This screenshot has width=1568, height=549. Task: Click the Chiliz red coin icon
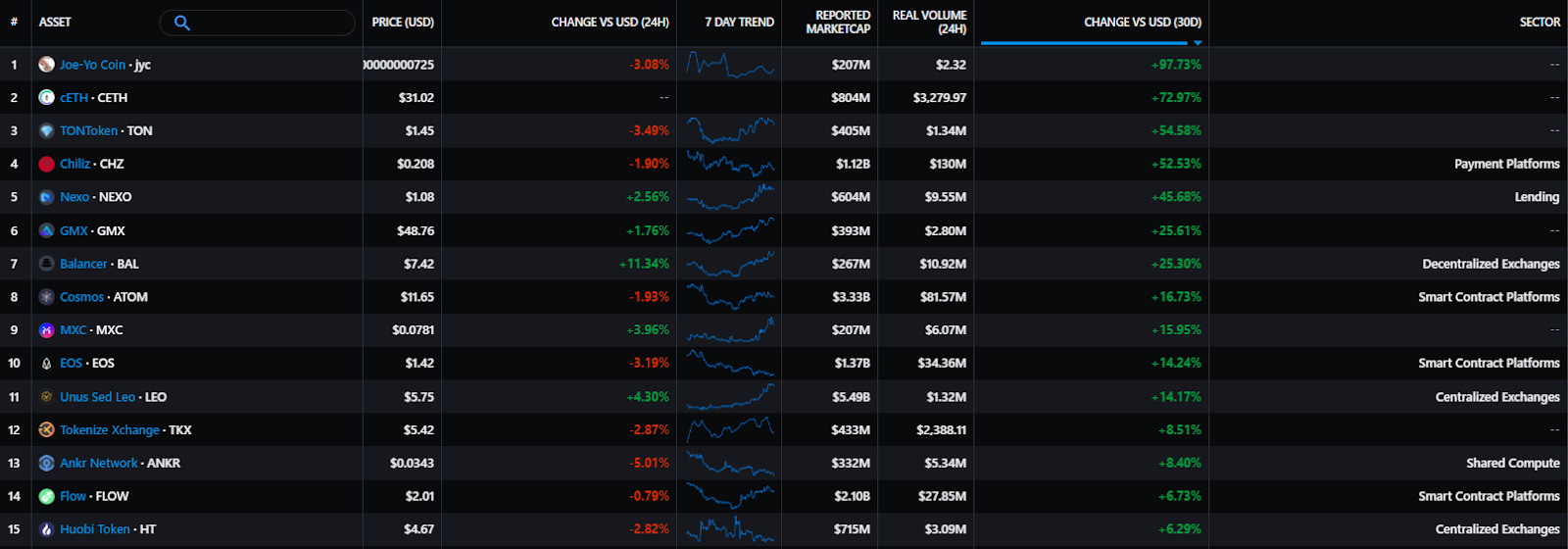click(46, 164)
